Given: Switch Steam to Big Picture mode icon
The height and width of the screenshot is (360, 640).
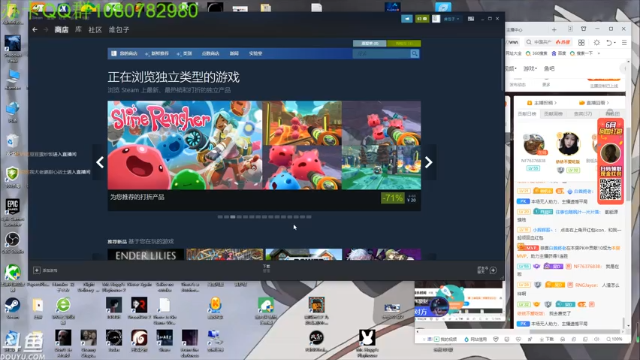Looking at the screenshot, I should (x=471, y=19).
